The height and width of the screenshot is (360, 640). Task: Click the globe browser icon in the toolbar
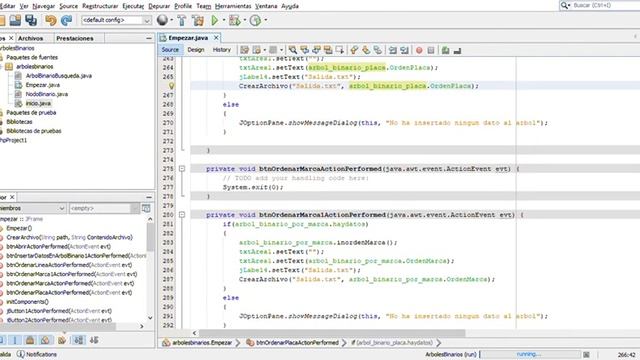(162, 20)
